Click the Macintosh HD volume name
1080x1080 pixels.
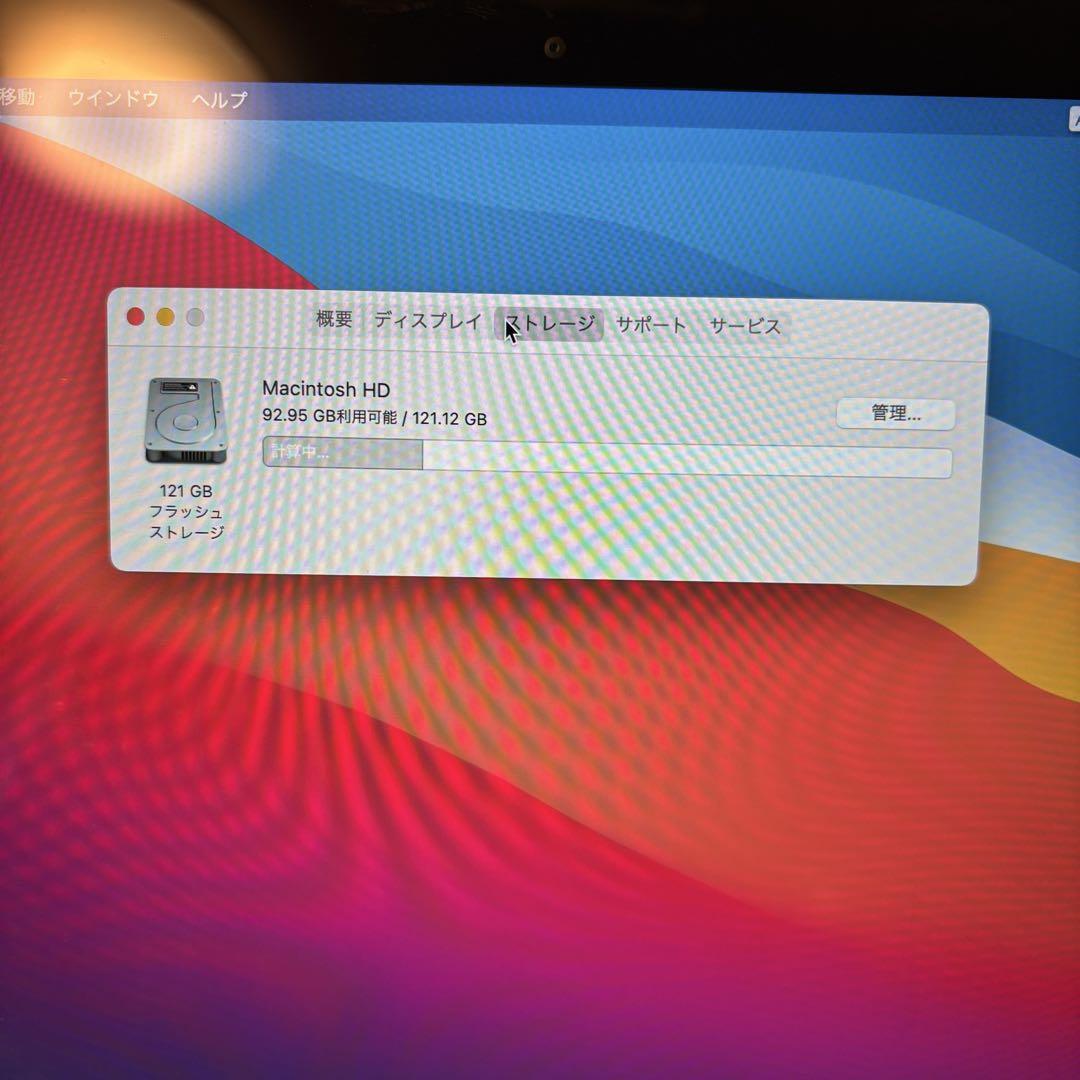326,389
